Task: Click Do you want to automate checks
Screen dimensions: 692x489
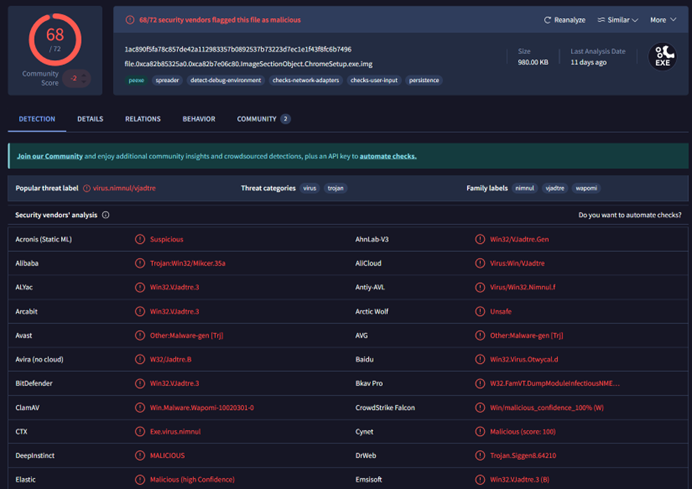Action: (x=630, y=215)
